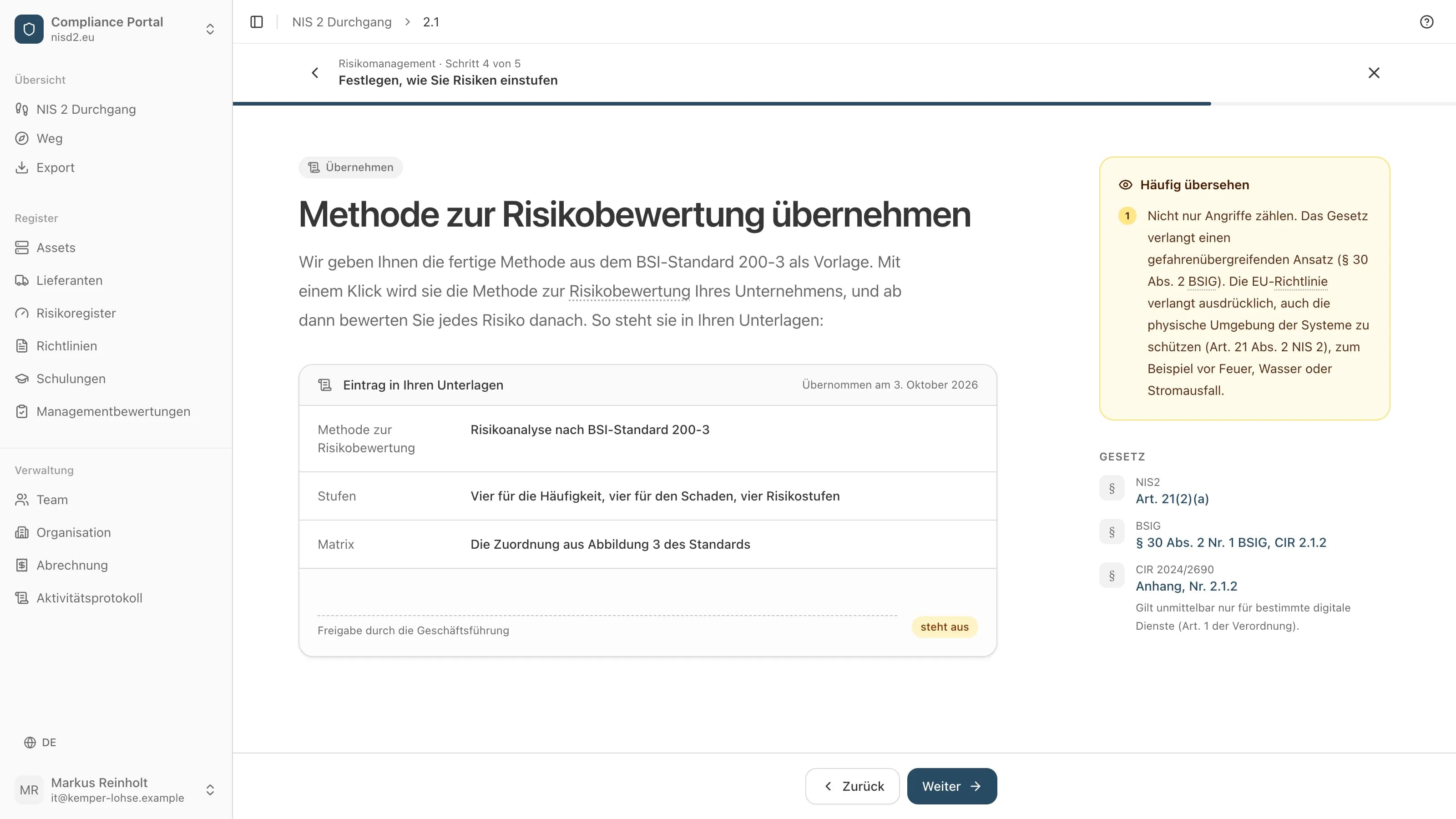Viewport: 1456px width, 819px height.
Task: Click the Weiter button
Action: click(x=952, y=786)
